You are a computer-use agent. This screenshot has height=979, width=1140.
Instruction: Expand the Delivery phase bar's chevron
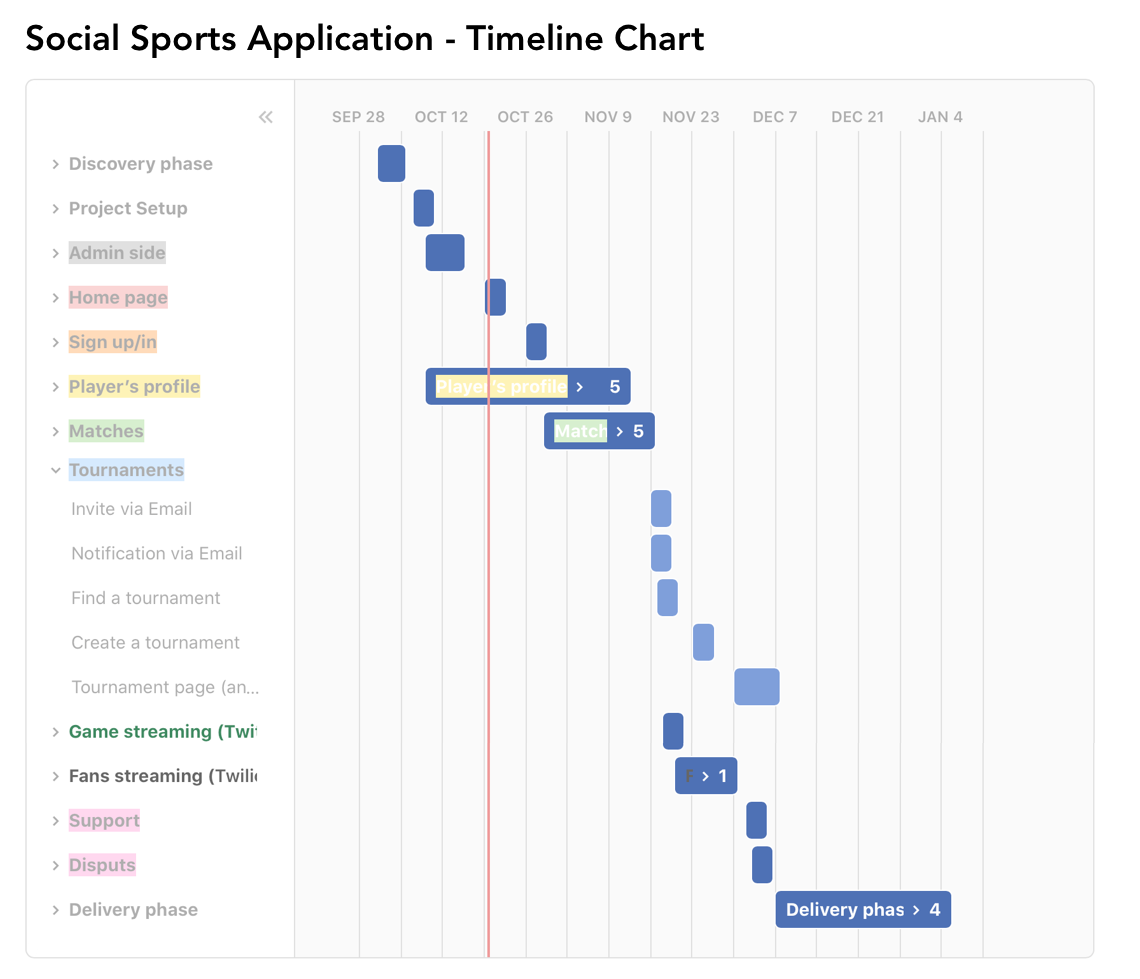pos(916,910)
